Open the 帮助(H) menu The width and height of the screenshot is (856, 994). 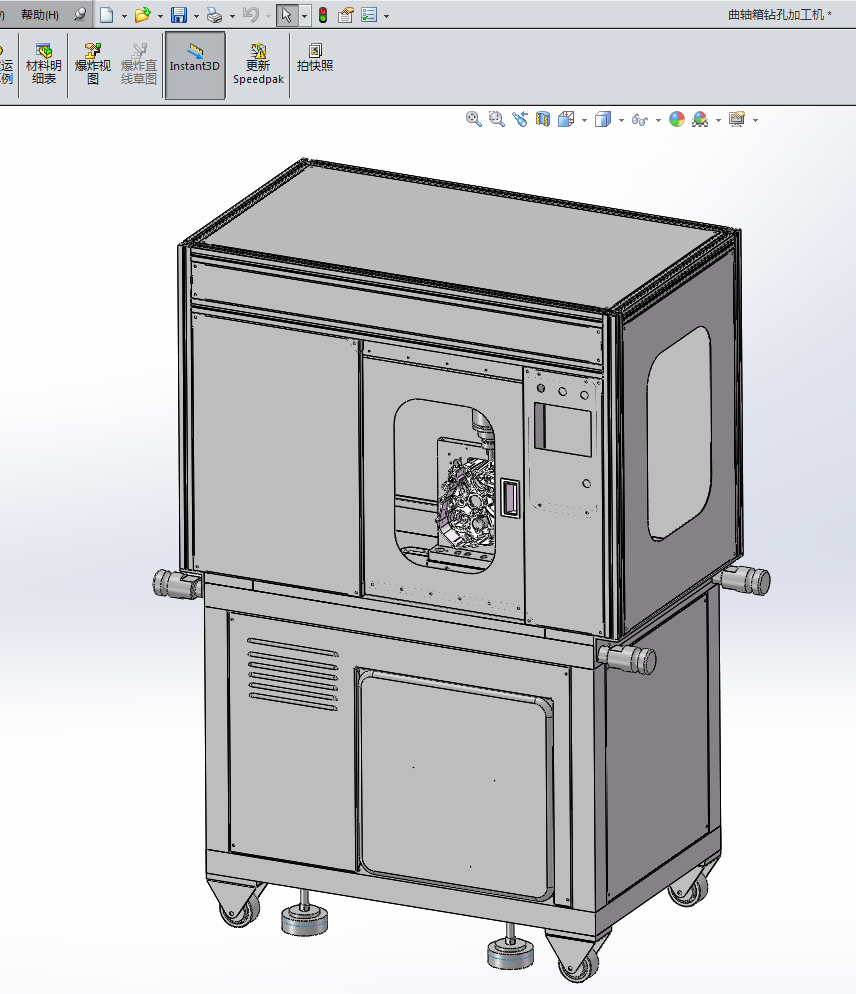click(39, 15)
